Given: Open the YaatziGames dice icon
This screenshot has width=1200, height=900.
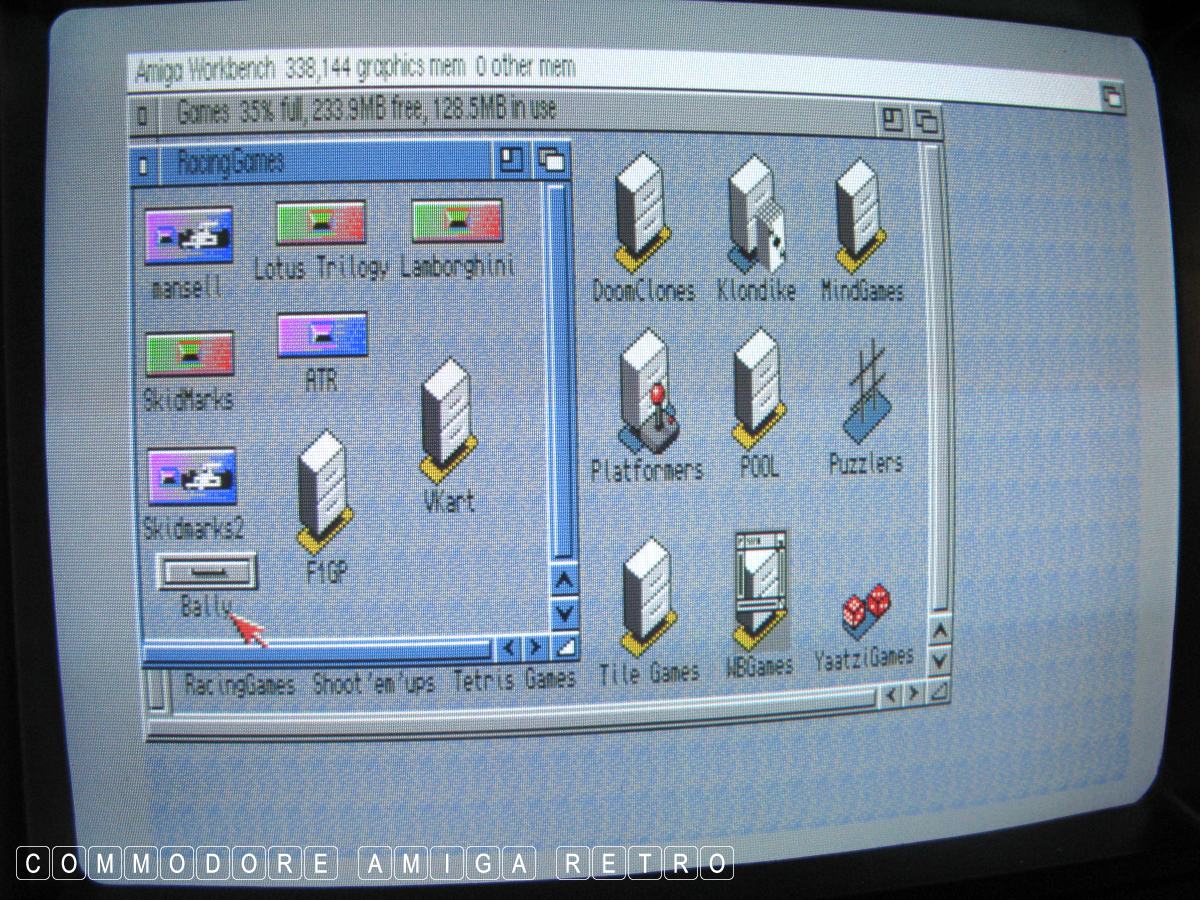Looking at the screenshot, I should point(866,612).
